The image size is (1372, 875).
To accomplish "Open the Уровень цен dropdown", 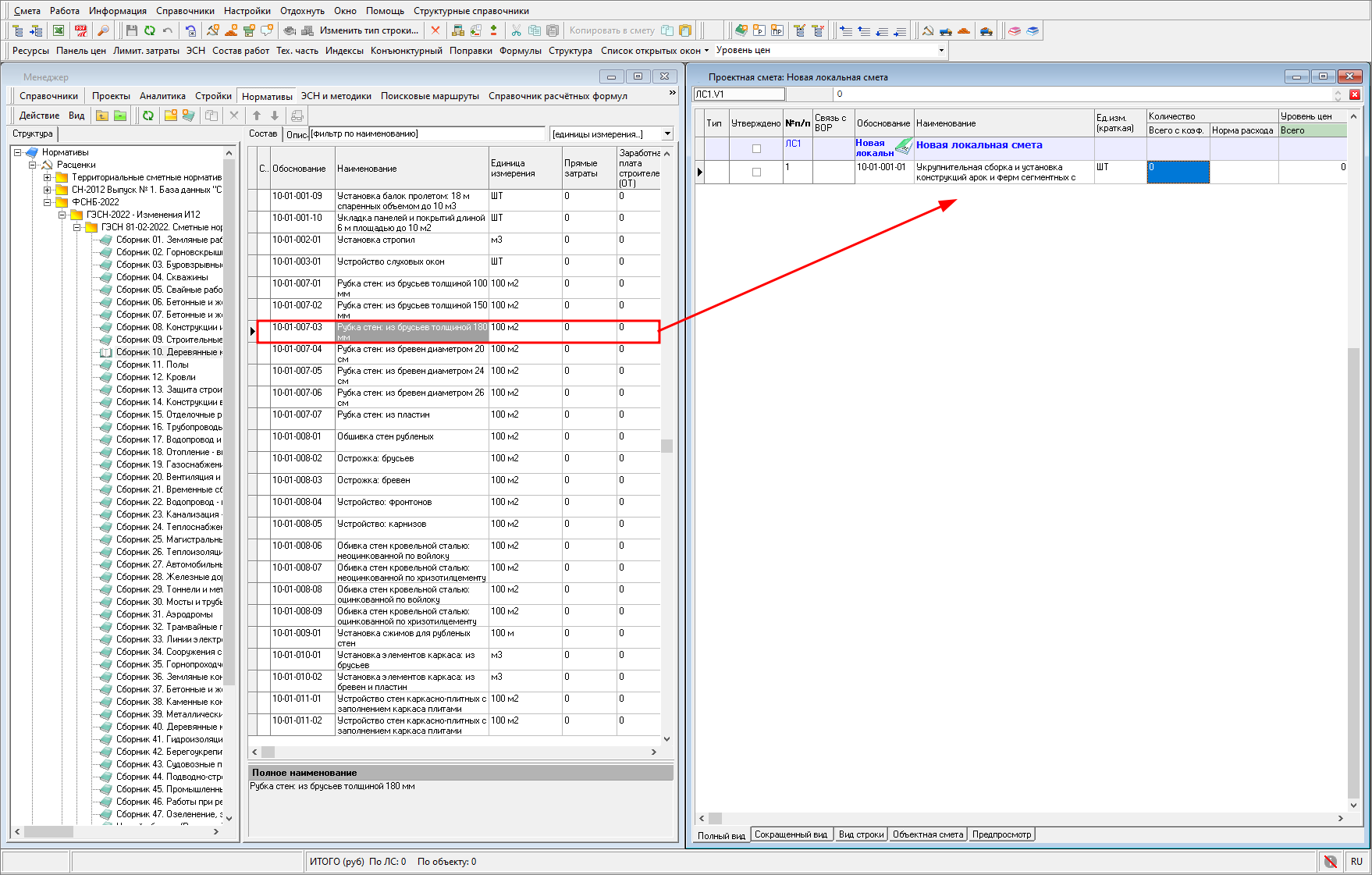I will pyautogui.click(x=940, y=51).
